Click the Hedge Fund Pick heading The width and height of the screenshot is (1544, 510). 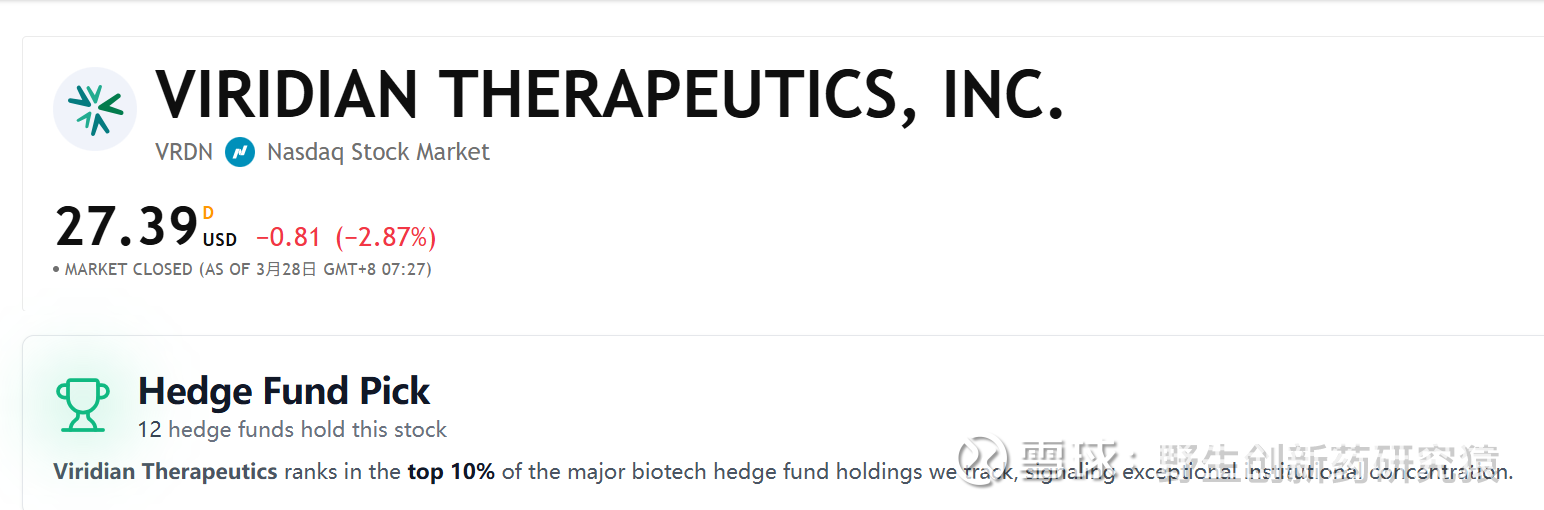(x=284, y=391)
